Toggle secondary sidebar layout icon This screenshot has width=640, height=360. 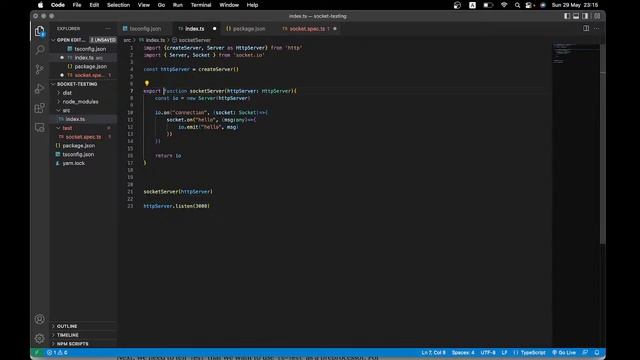coord(585,16)
